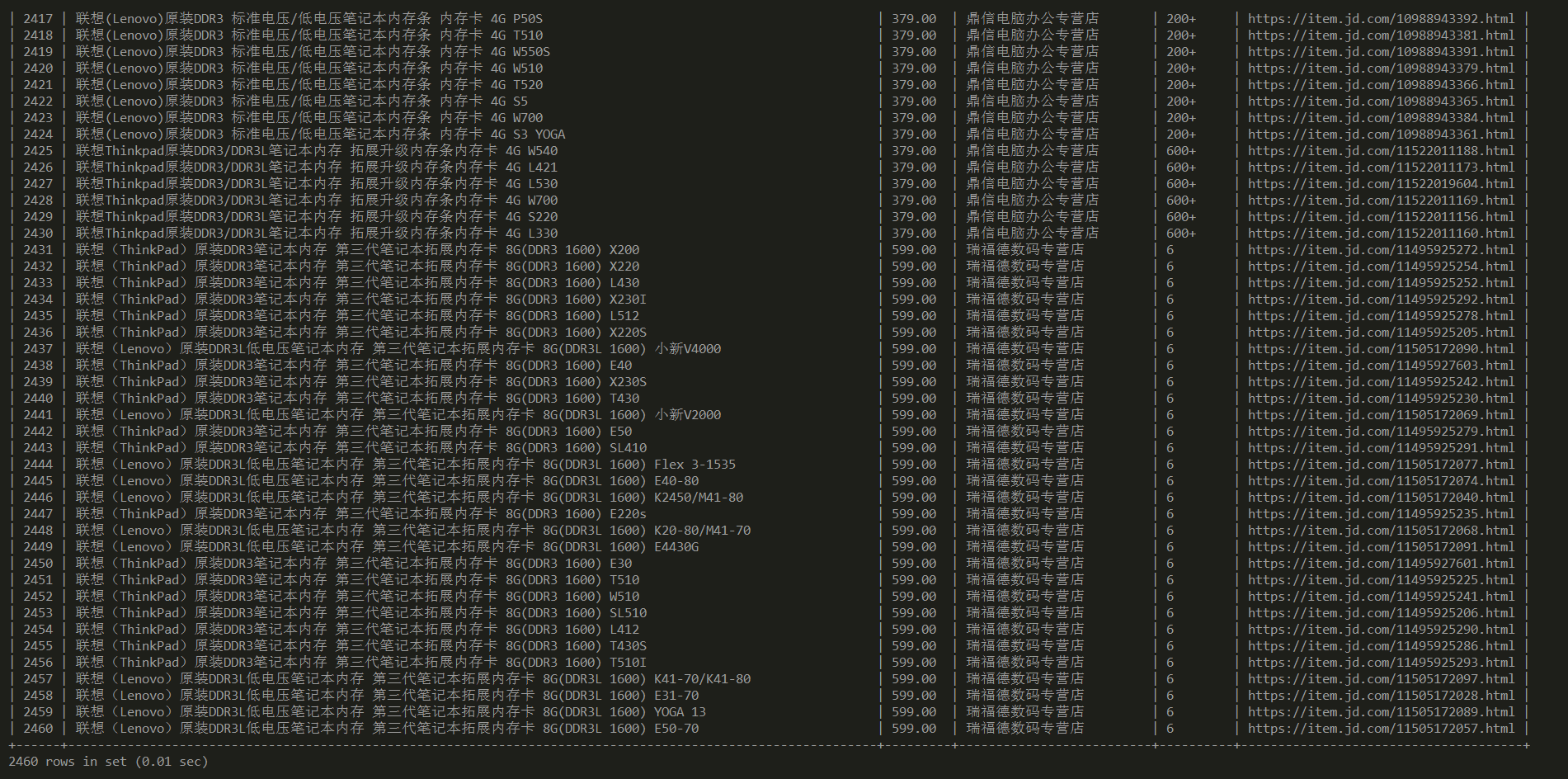The image size is (1568, 779).
Task: Click the URL ending 11495925292.html
Action: coord(1381,299)
